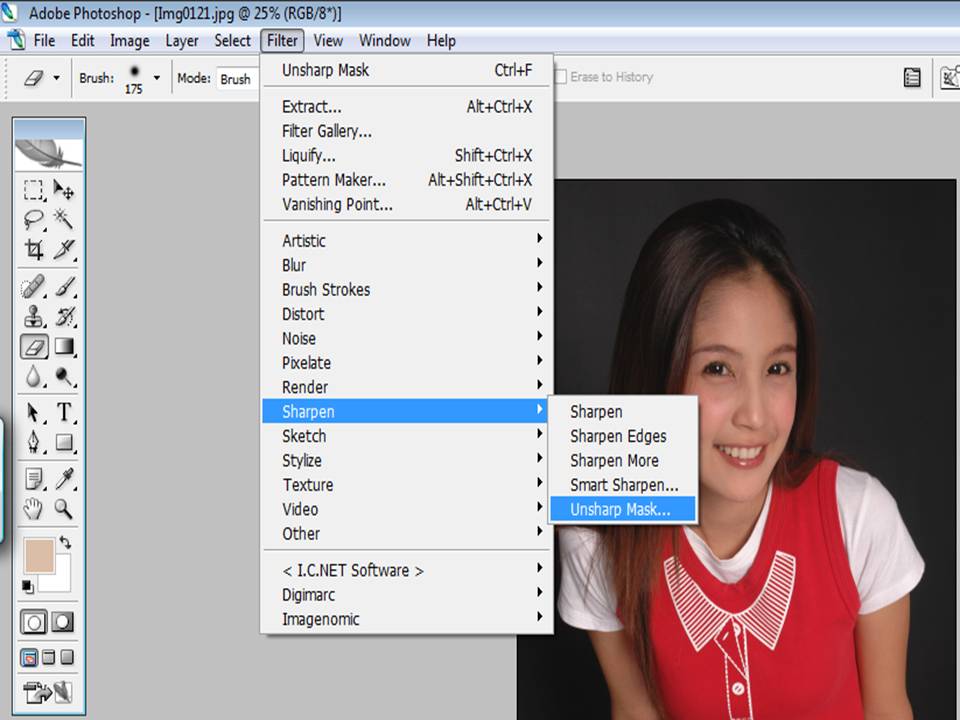Viewport: 960px width, 720px height.
Task: Choose Sharpen Edges filter
Action: pyautogui.click(x=623, y=435)
